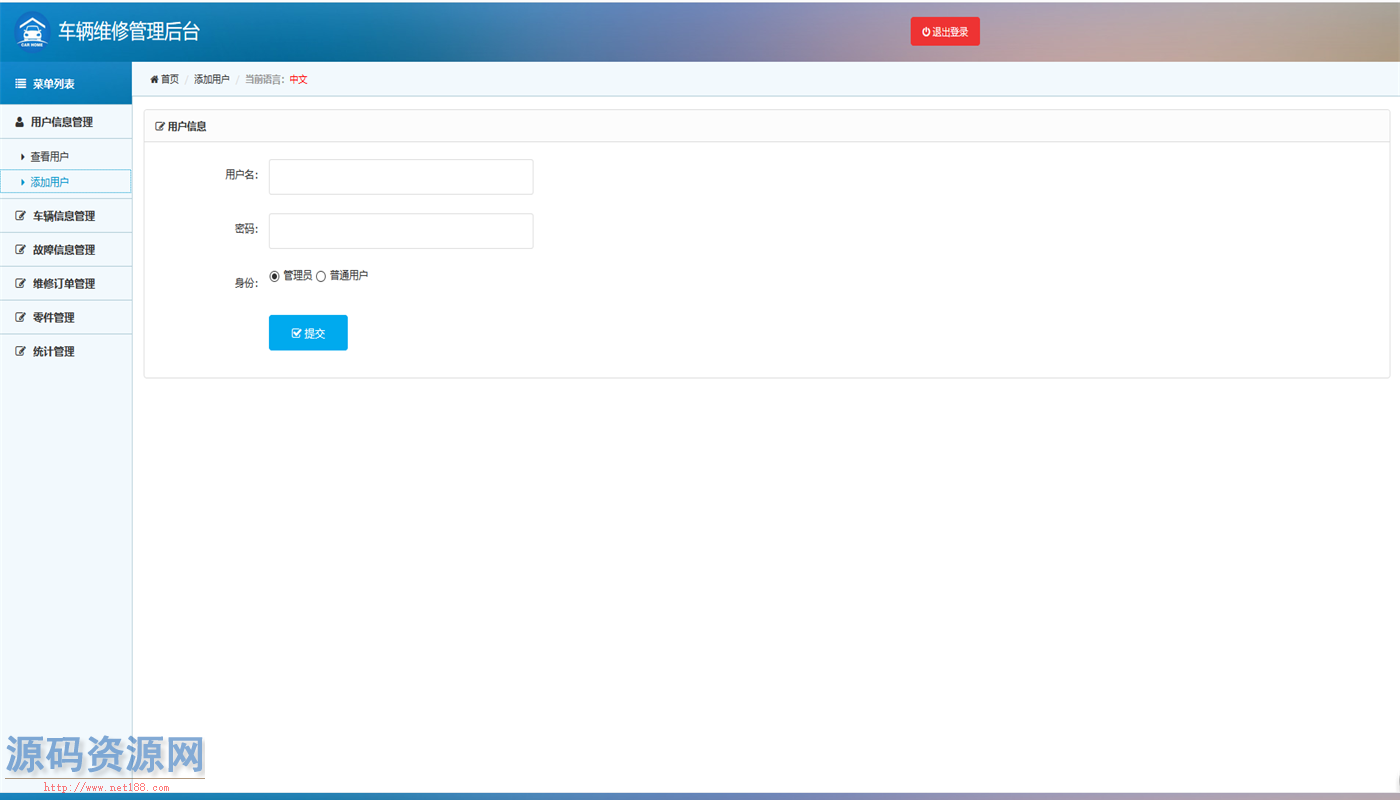Expand the 零件管理 menu
This screenshot has height=800, width=1400.
(66, 318)
